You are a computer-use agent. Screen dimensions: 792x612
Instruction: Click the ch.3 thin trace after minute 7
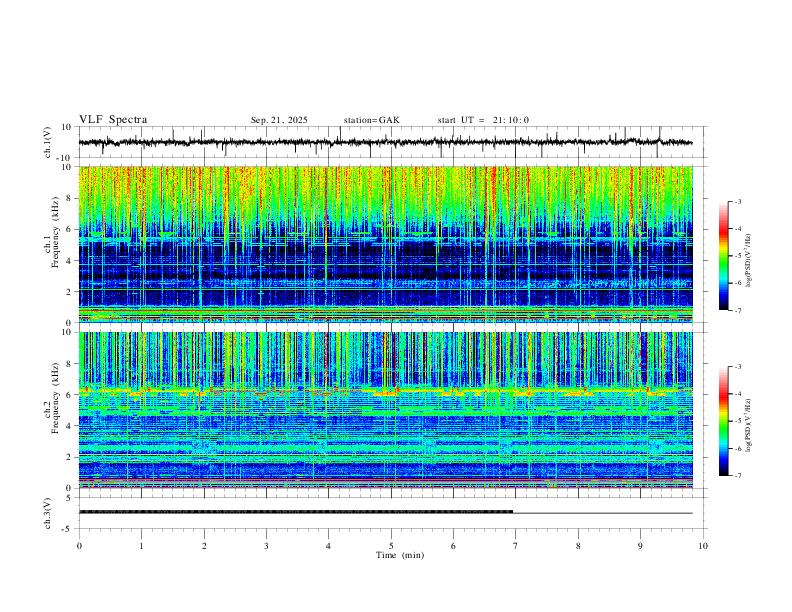click(x=603, y=513)
